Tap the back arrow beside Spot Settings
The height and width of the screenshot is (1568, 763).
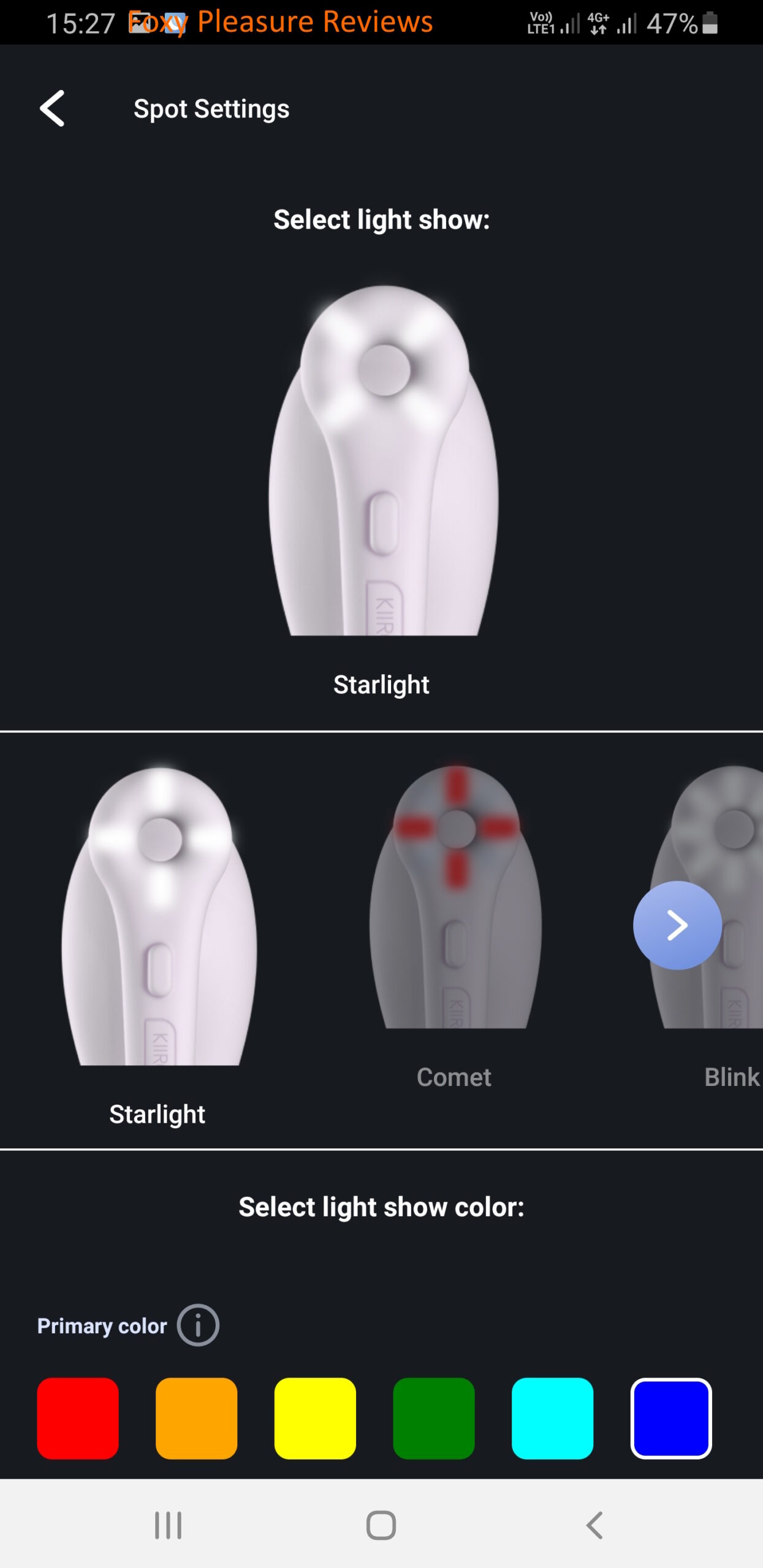tap(52, 108)
